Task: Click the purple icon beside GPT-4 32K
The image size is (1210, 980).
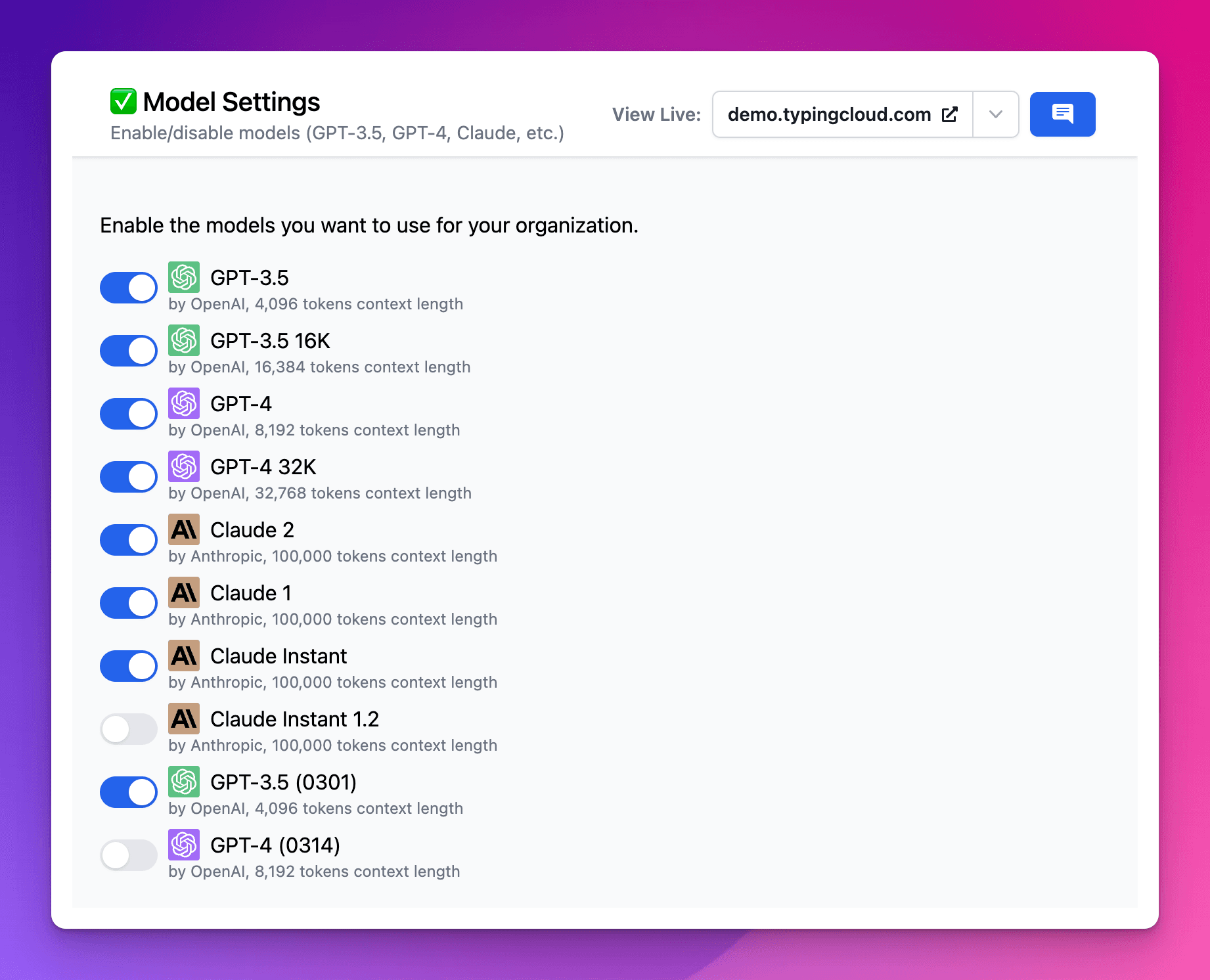Action: coord(184,466)
